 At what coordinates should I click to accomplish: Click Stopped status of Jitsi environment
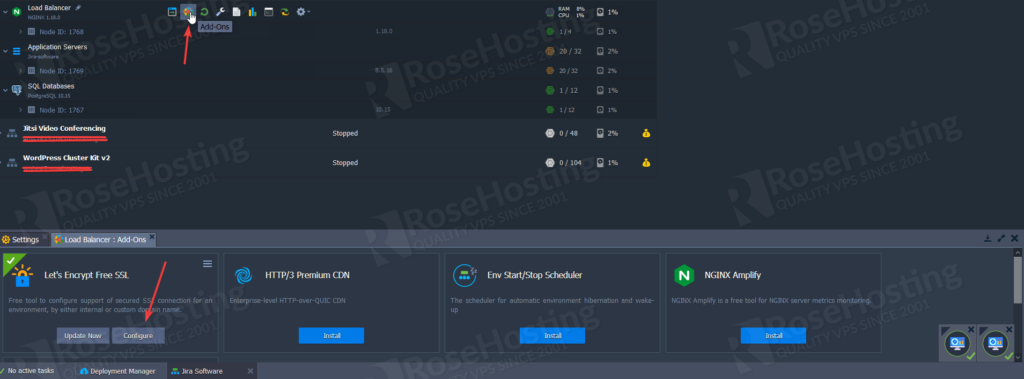coord(345,133)
